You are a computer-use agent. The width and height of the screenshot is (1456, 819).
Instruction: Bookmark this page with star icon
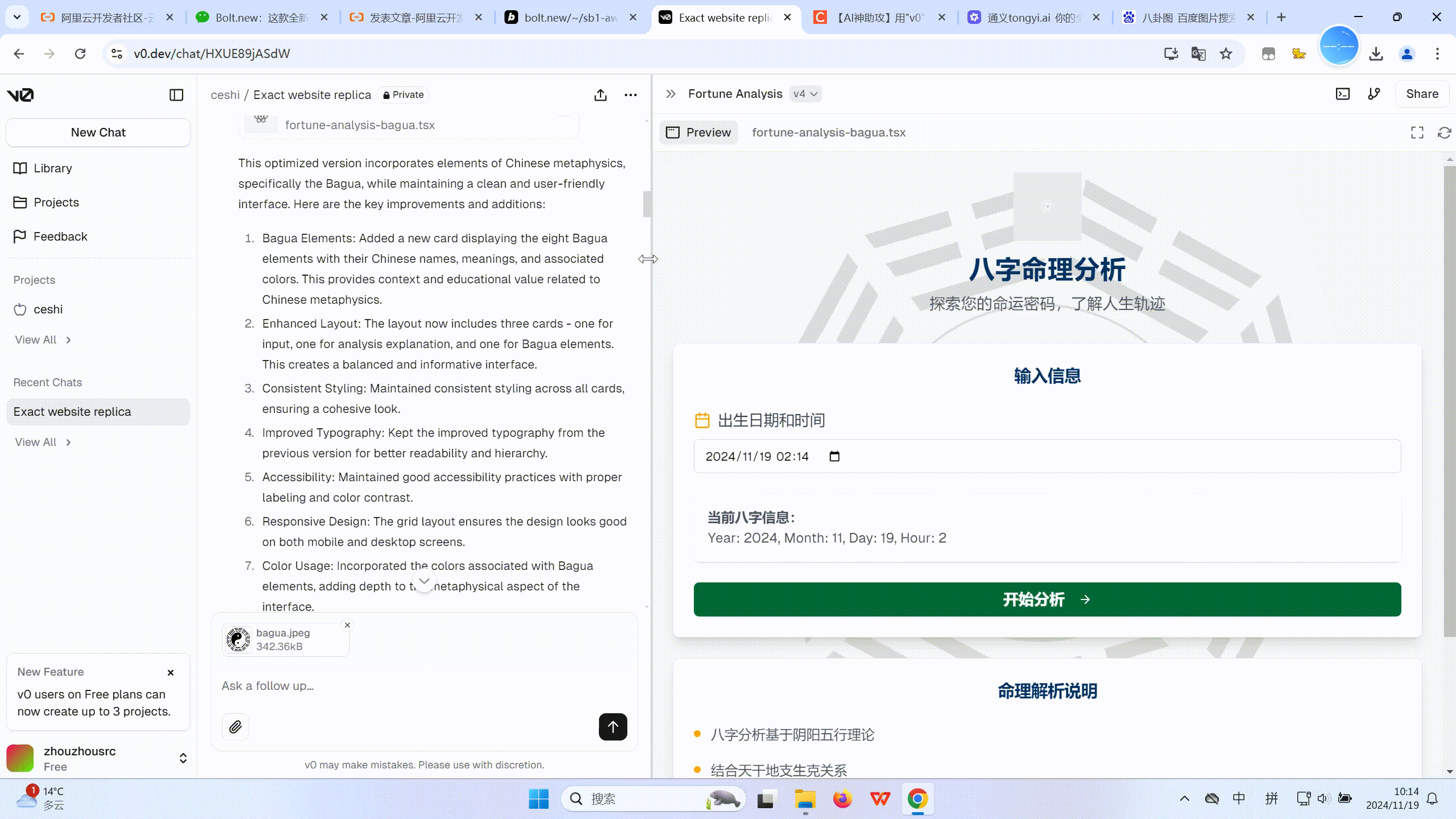(x=1226, y=53)
